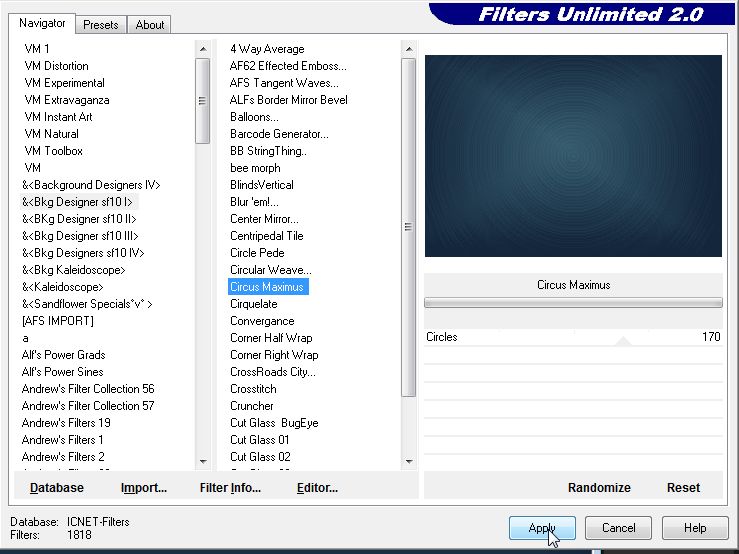Open the Help button

coord(695,528)
